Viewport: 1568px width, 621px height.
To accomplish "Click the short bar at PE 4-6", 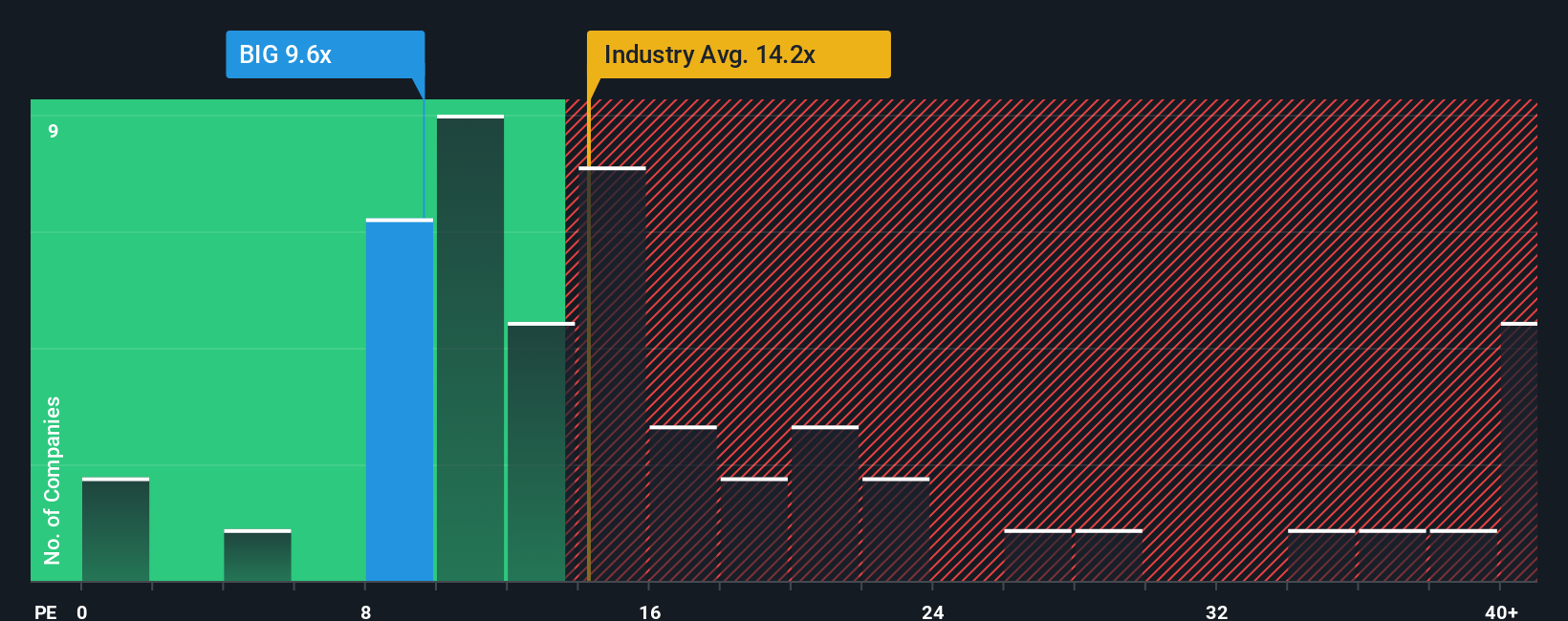I will pyautogui.click(x=257, y=556).
